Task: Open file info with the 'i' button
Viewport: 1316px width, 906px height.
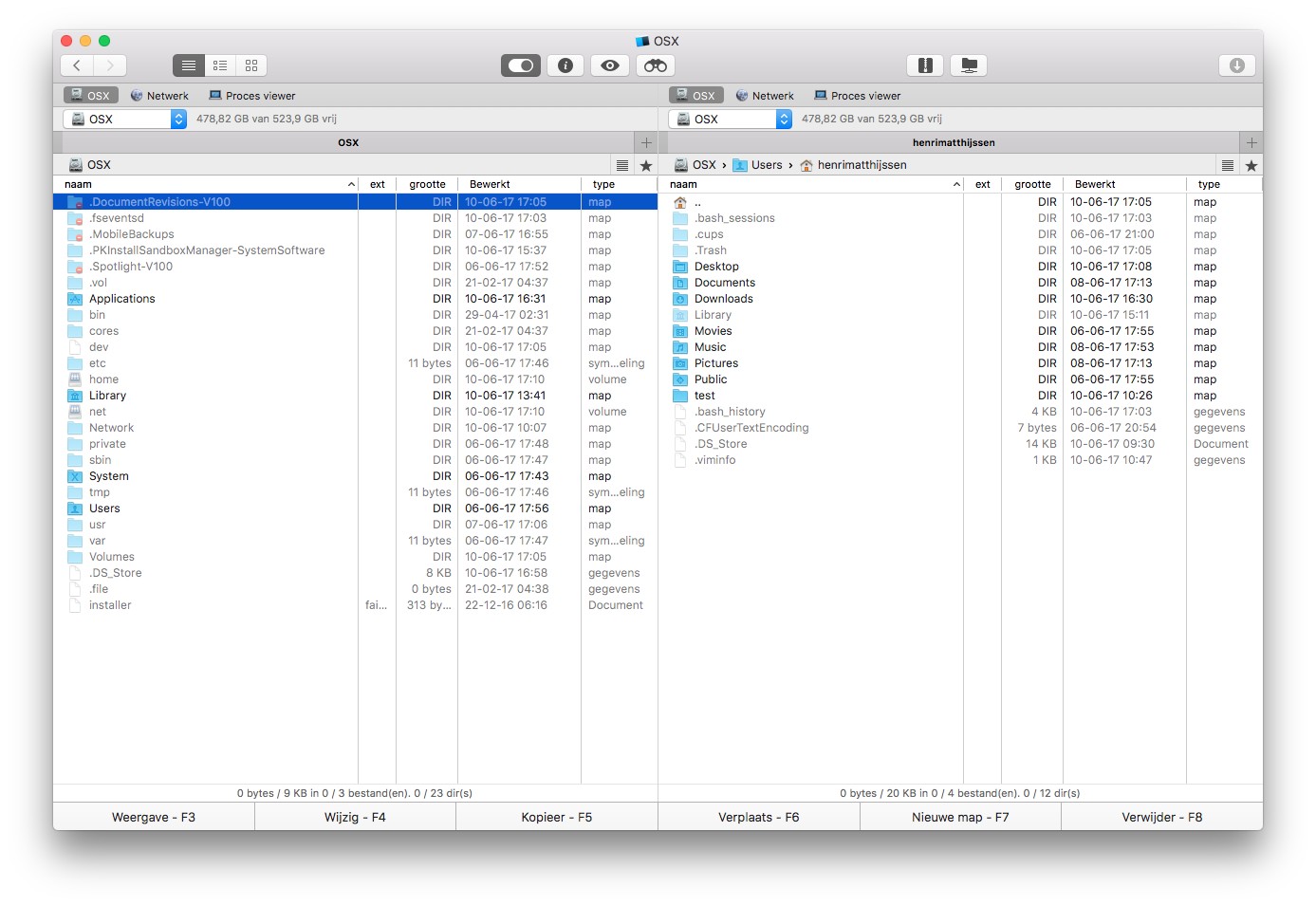Action: tap(565, 65)
